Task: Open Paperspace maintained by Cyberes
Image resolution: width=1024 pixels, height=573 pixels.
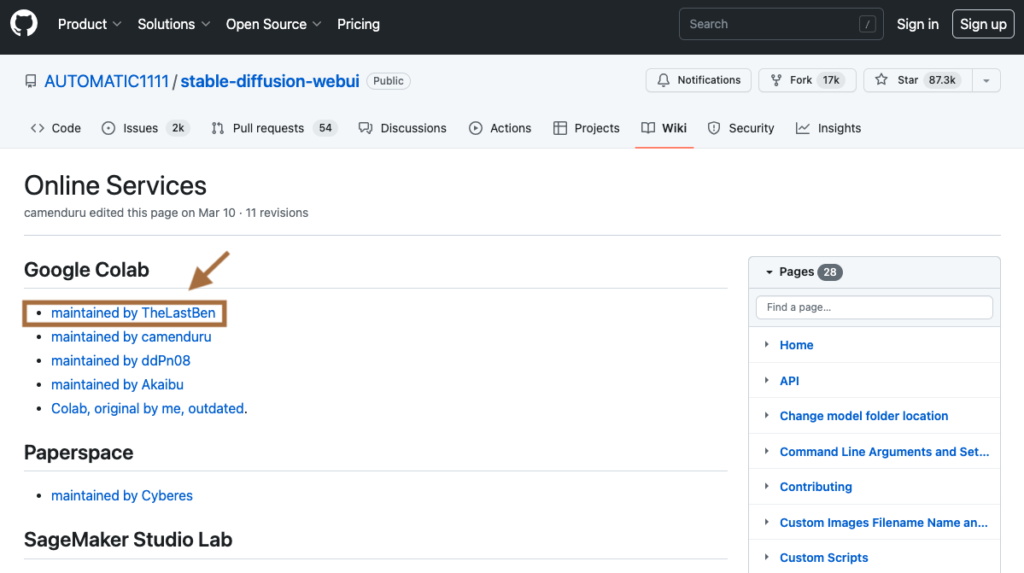Action: tap(122, 495)
